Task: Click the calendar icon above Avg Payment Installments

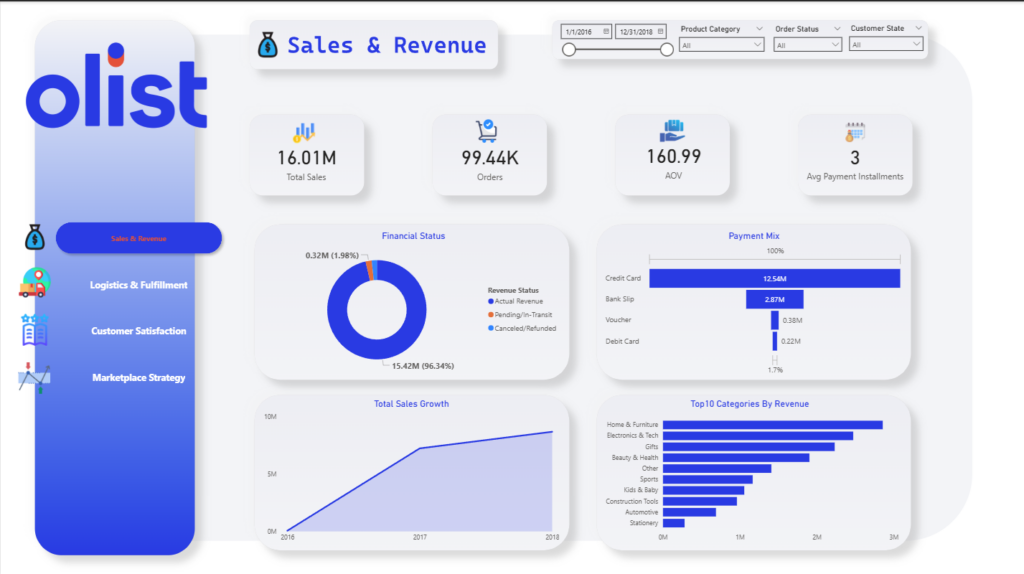Action: click(854, 133)
